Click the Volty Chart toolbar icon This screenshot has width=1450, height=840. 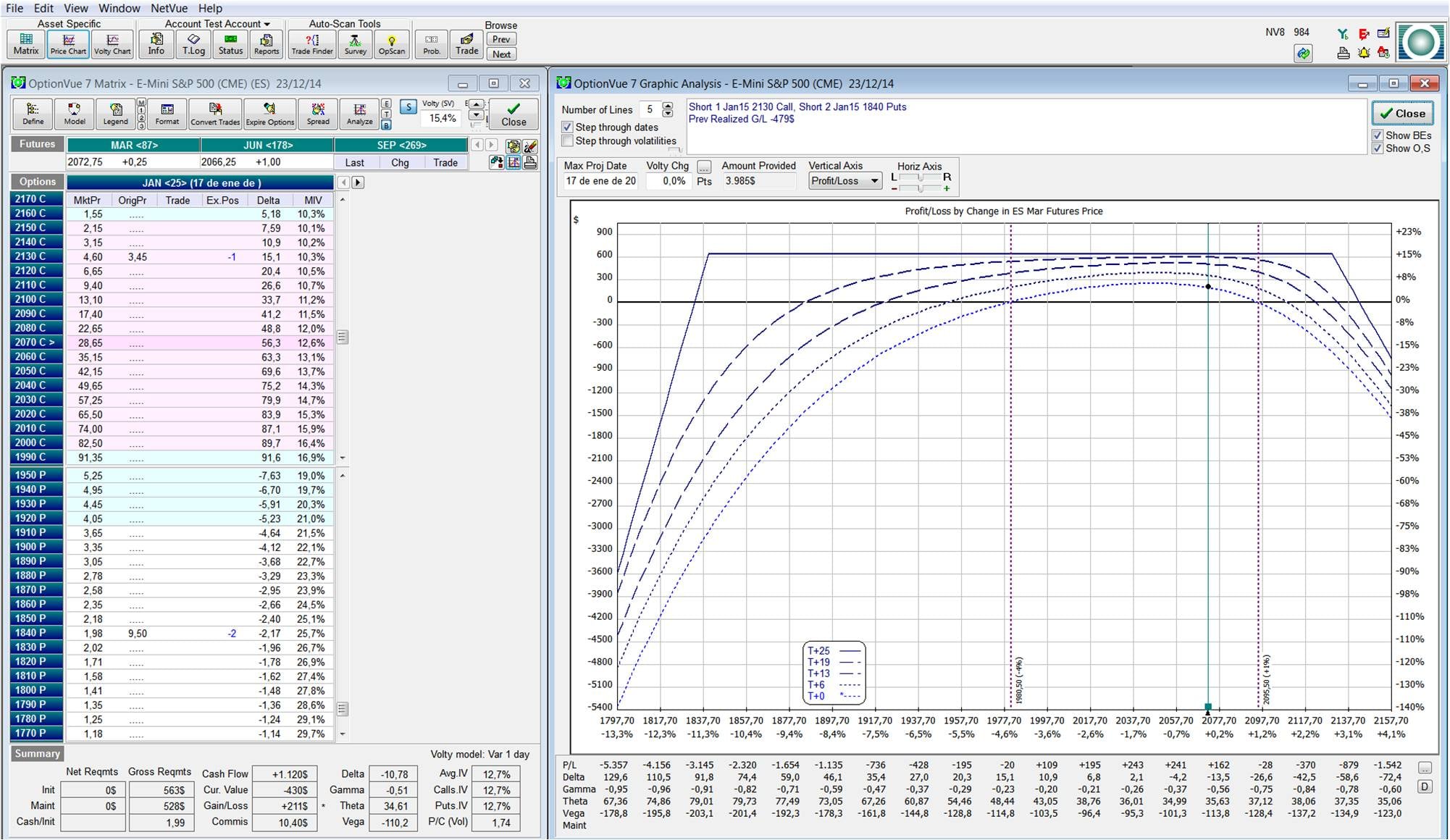(x=112, y=43)
